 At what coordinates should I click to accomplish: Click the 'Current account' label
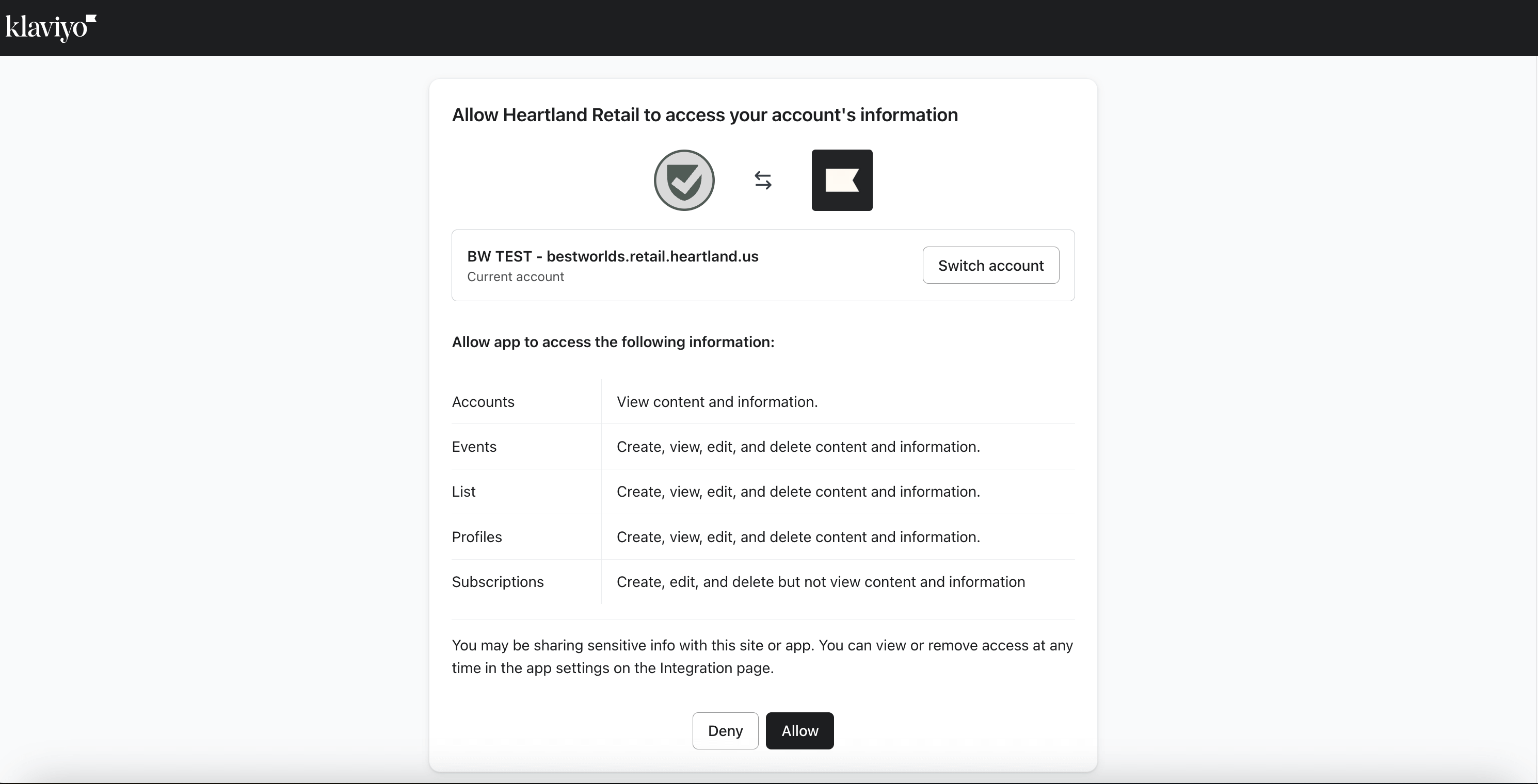click(x=515, y=277)
